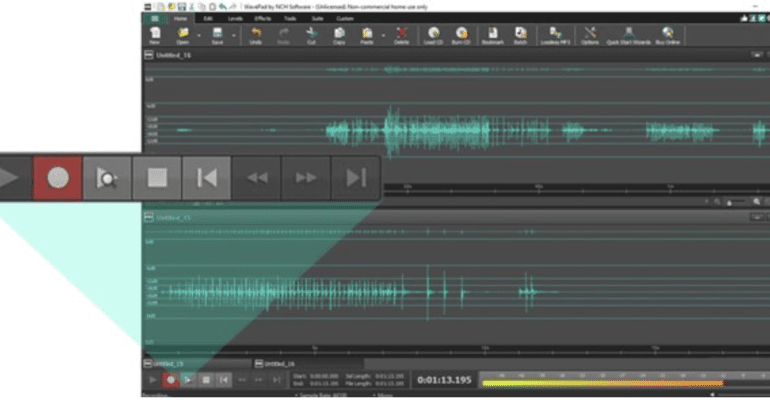Switch to the Home ribbon tab
Screen dimensions: 770x400
coord(180,19)
